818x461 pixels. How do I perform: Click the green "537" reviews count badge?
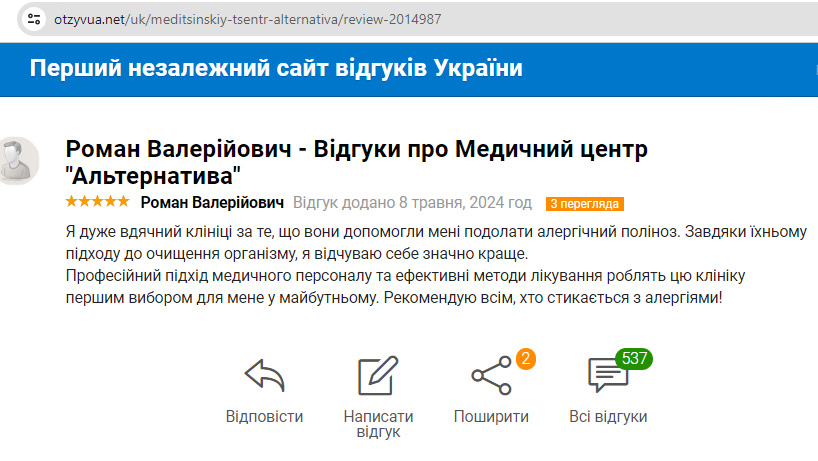tap(634, 358)
